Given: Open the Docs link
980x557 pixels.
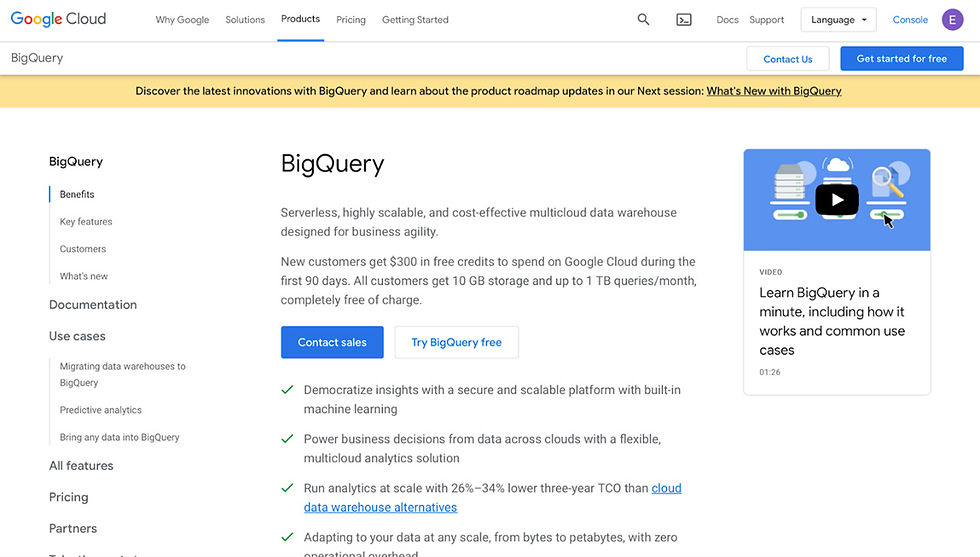Looking at the screenshot, I should tap(728, 19).
